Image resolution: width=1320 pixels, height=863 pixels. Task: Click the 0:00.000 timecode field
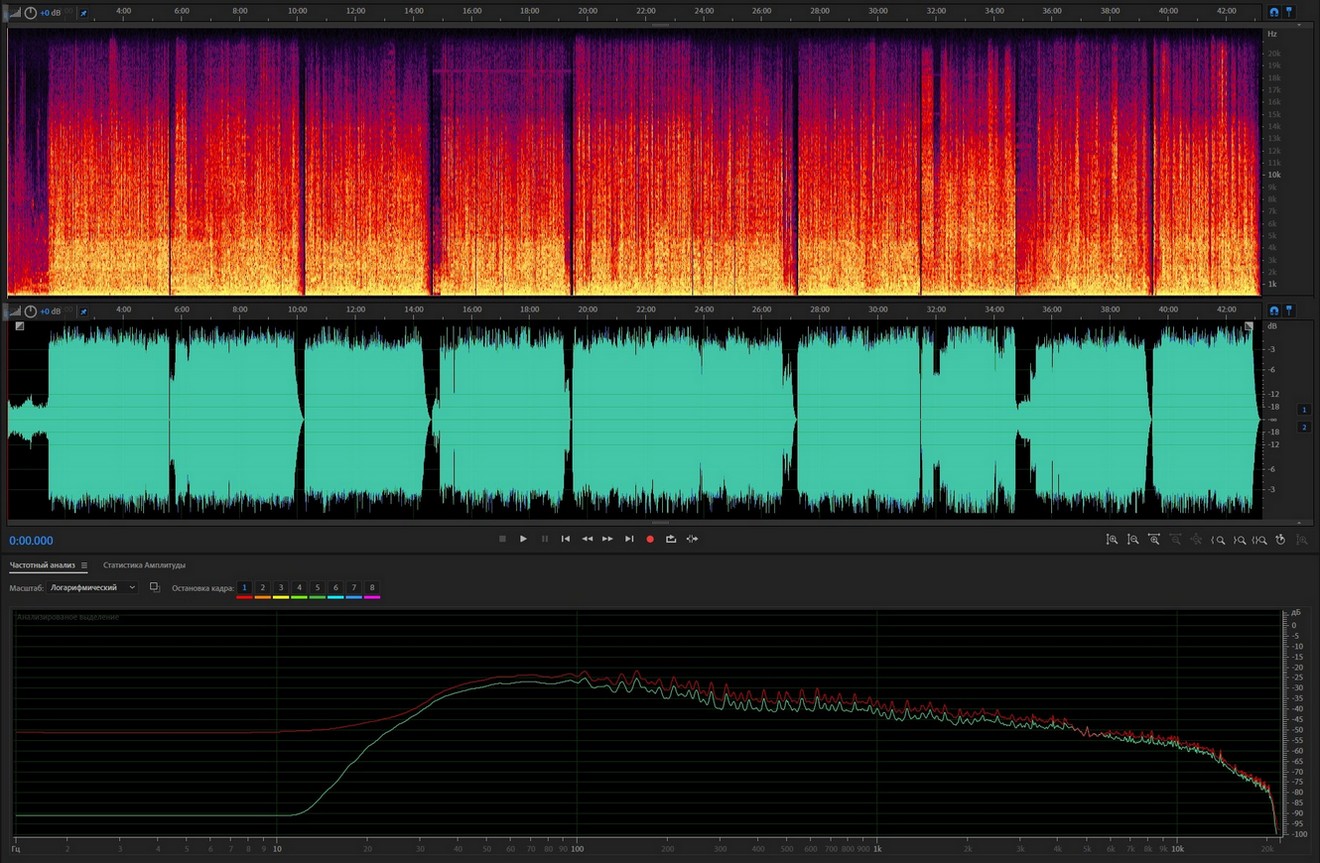click(x=31, y=540)
